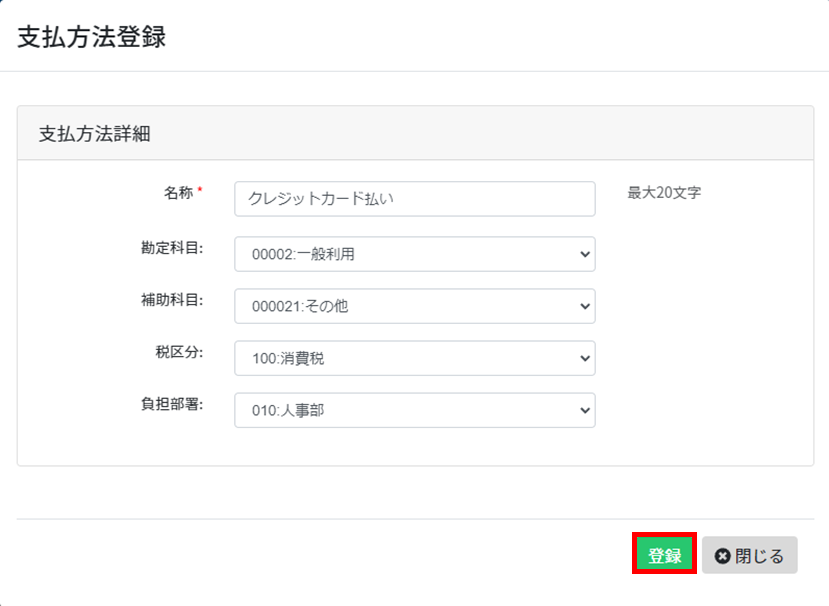Open the 勘定科目 dropdown showing 00002:一般利用
The width and height of the screenshot is (829, 606).
(415, 254)
